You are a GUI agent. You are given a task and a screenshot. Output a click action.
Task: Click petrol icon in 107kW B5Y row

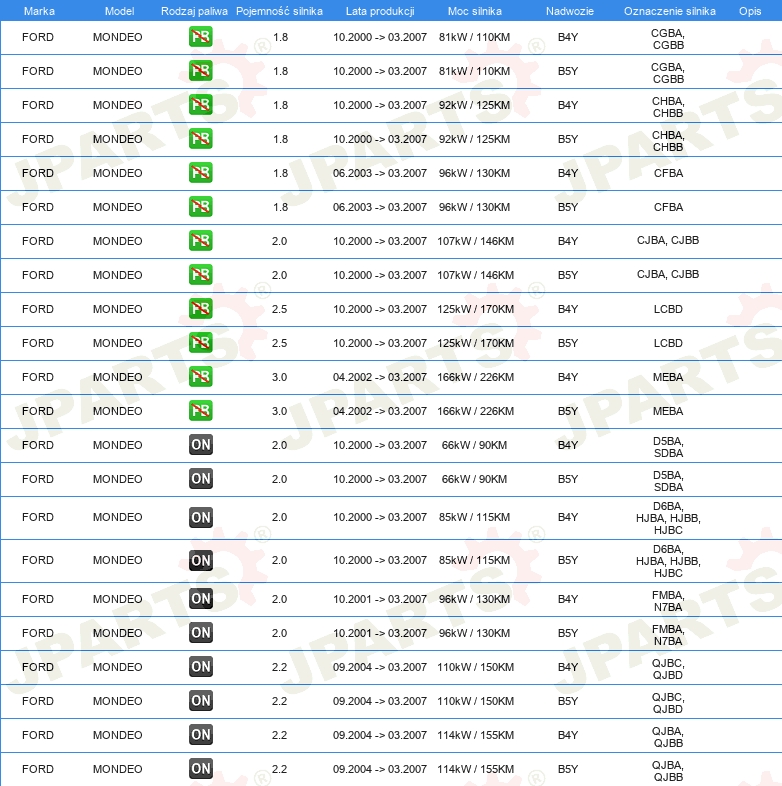click(201, 275)
